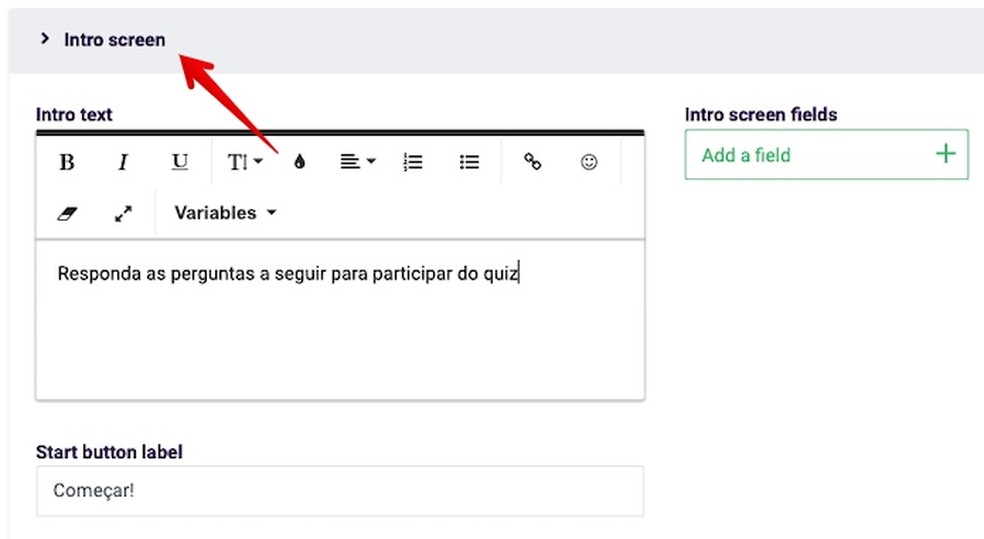The width and height of the screenshot is (984, 539).
Task: Clear formatting with eraser icon
Action: [x=67, y=213]
